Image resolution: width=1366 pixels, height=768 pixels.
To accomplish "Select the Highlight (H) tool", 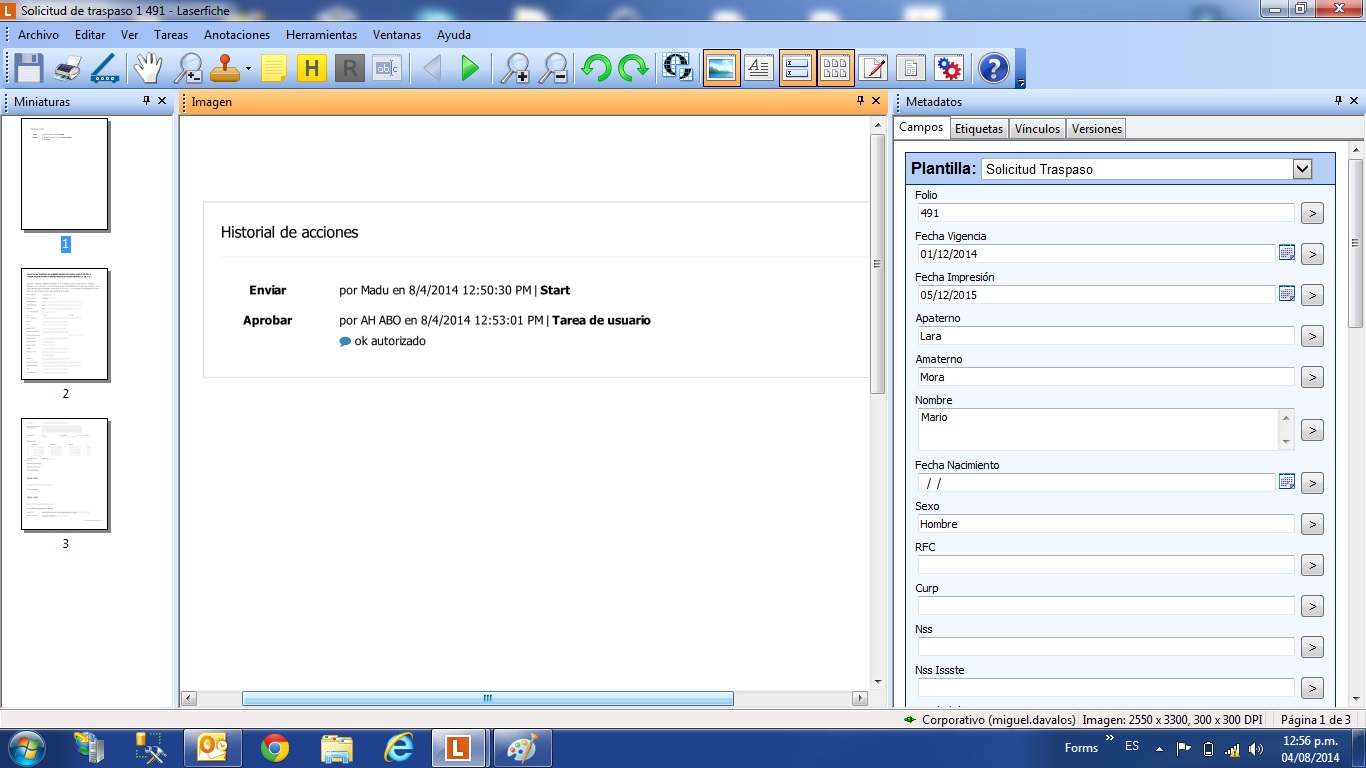I will tap(312, 68).
